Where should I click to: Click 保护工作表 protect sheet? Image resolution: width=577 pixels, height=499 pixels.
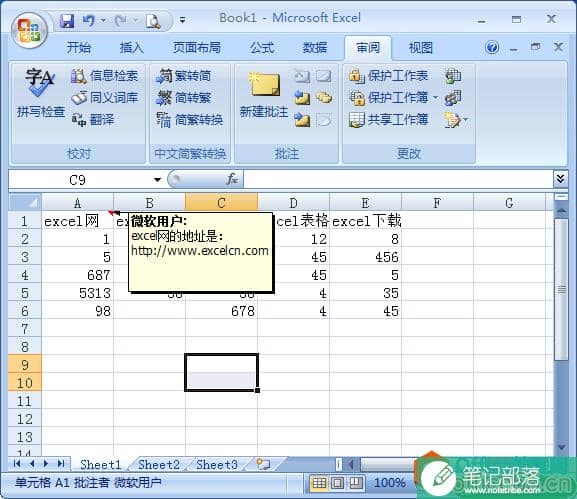coord(388,76)
